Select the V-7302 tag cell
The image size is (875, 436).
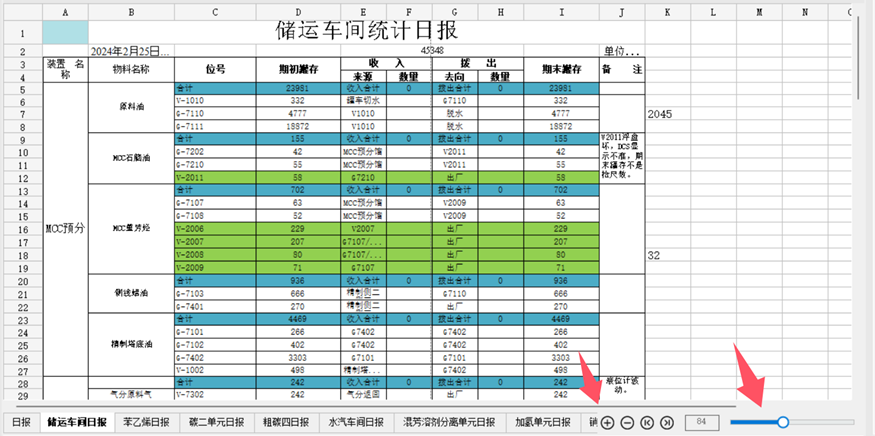(215, 394)
